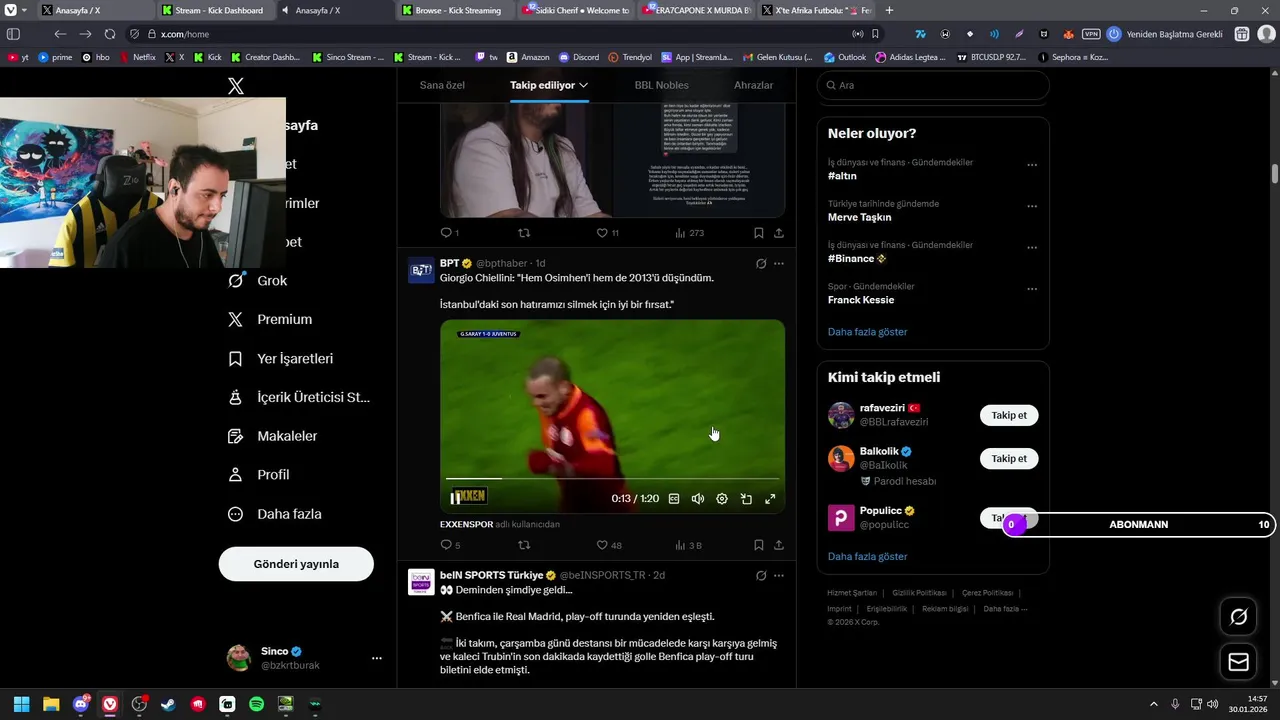Share the top post with 273 views

(779, 233)
